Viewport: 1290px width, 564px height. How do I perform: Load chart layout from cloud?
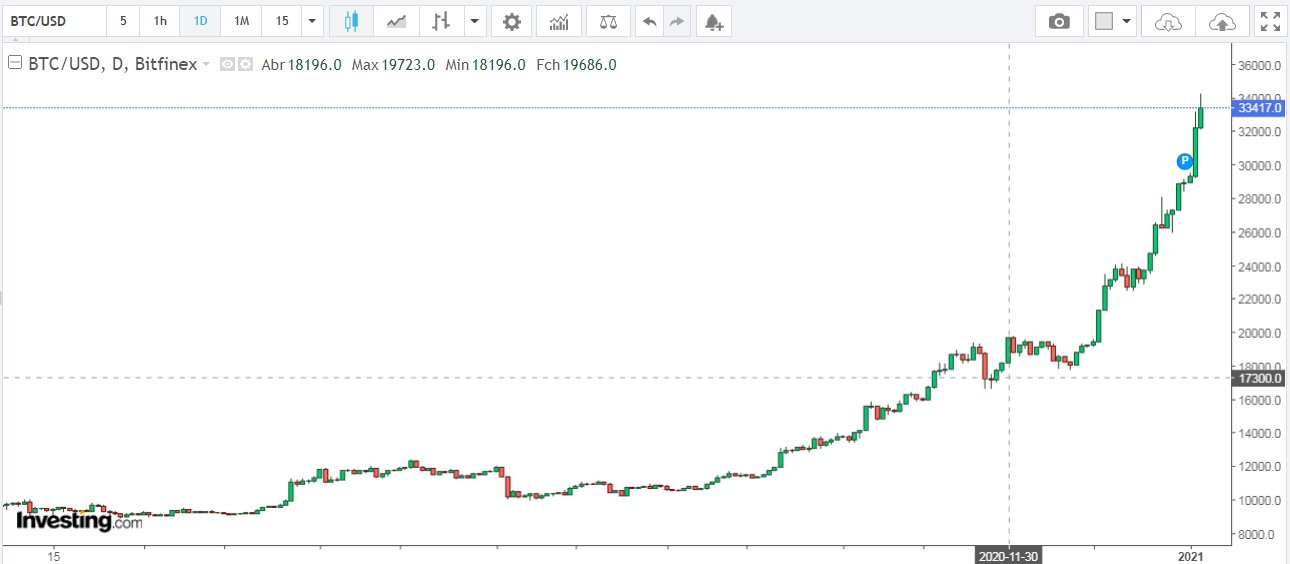pyautogui.click(x=1168, y=21)
